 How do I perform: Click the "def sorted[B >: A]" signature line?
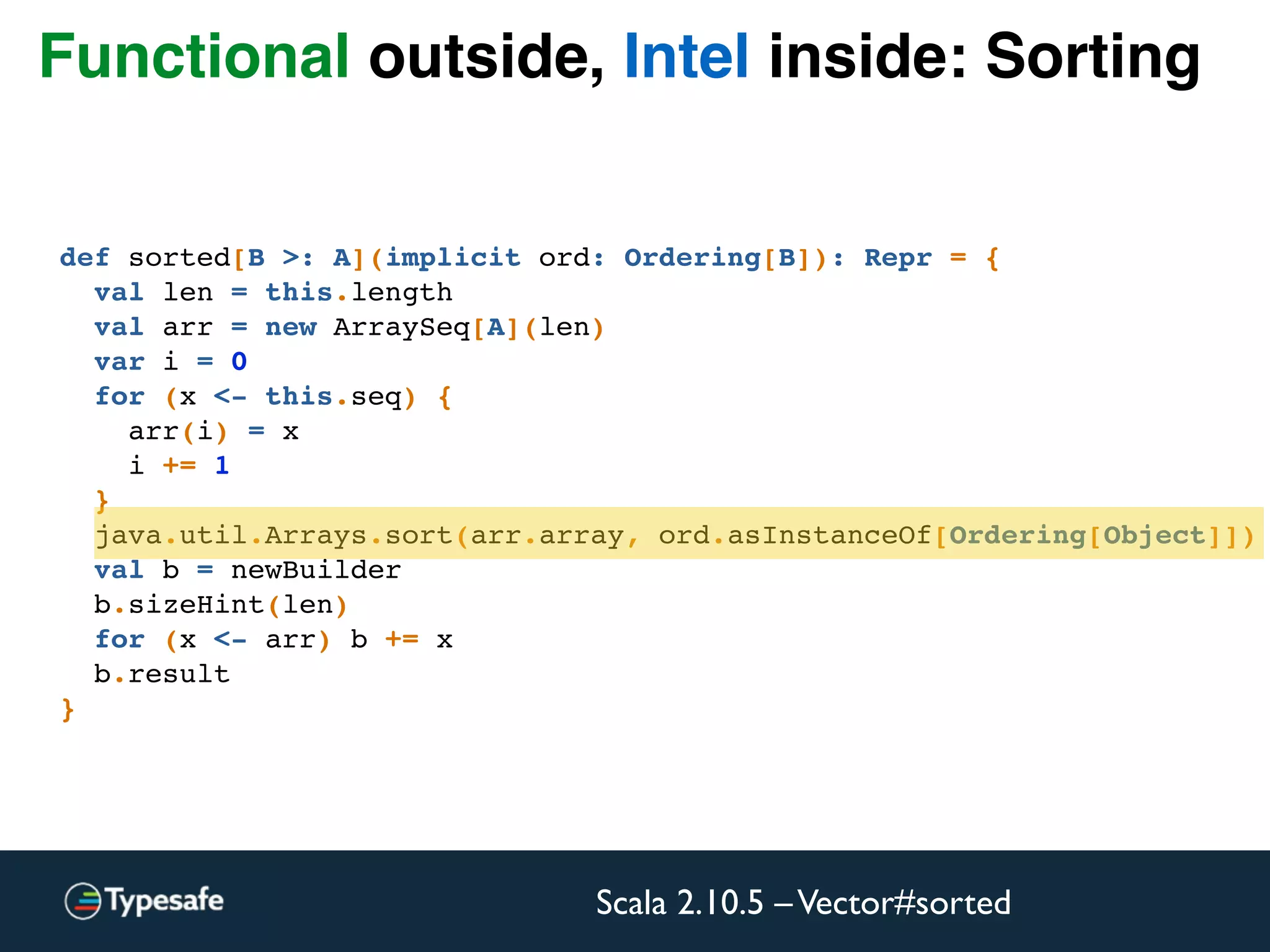tap(529, 258)
